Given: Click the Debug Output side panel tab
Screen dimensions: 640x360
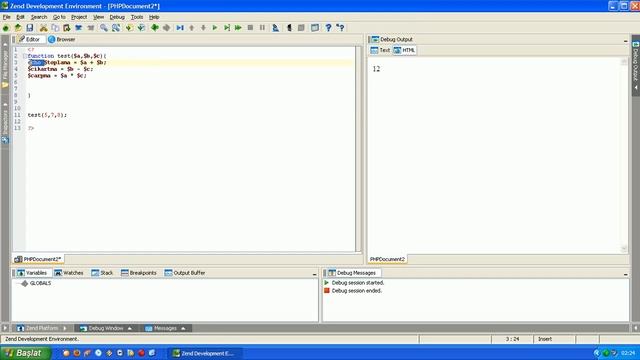Looking at the screenshot, I should (x=636, y=65).
